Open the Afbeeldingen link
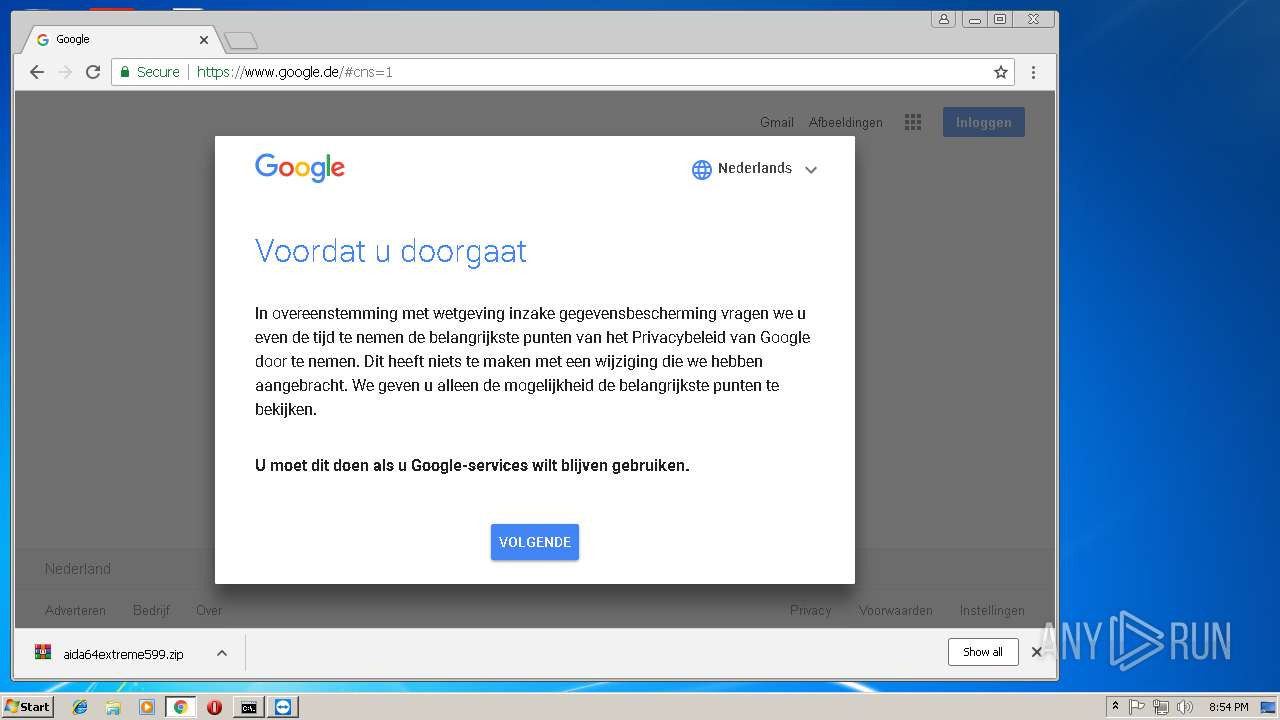 (x=846, y=122)
